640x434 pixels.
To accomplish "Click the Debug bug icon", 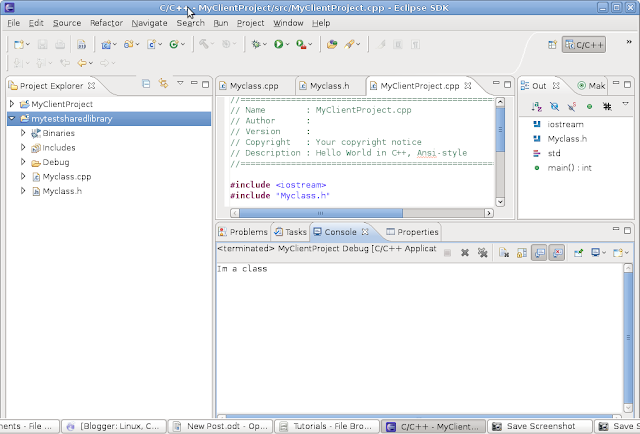I will pos(256,45).
